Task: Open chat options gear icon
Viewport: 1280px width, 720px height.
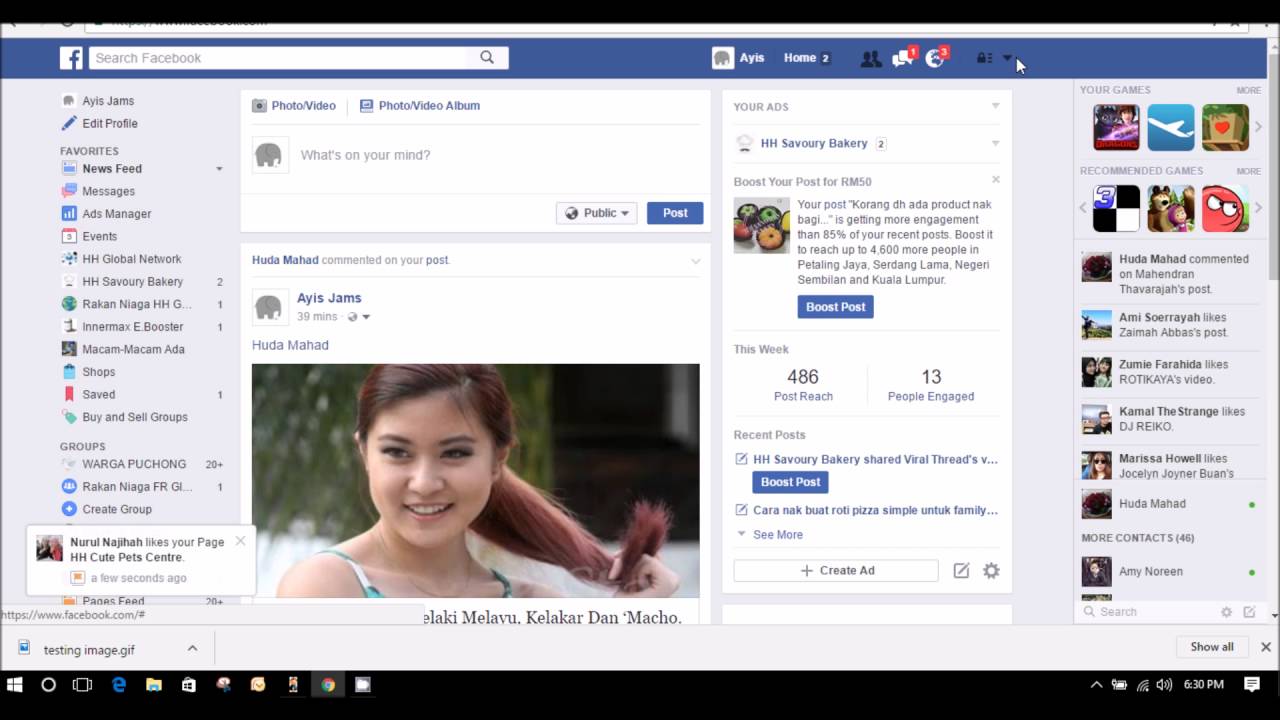Action: [x=1226, y=612]
